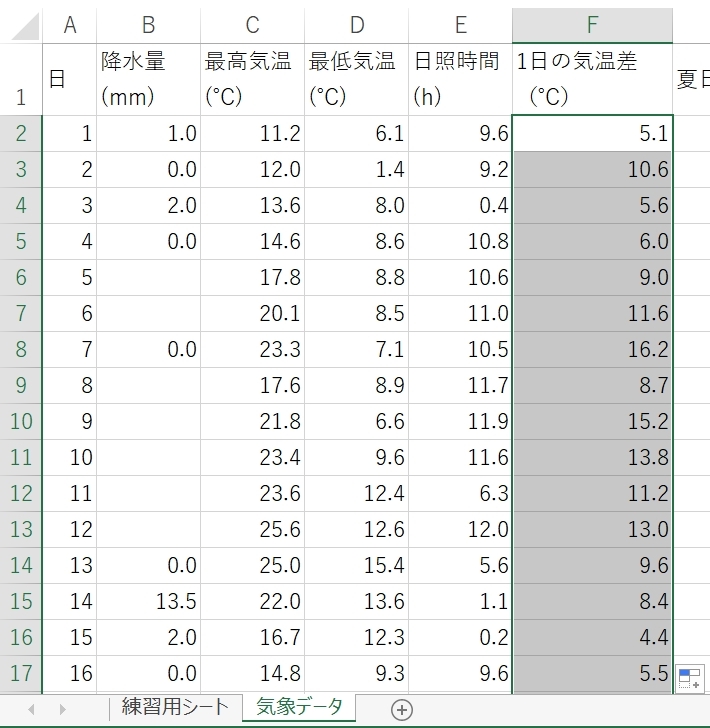Screen dimensions: 710x728
Task: Switch to the 練習用シート tab
Action: (x=175, y=708)
